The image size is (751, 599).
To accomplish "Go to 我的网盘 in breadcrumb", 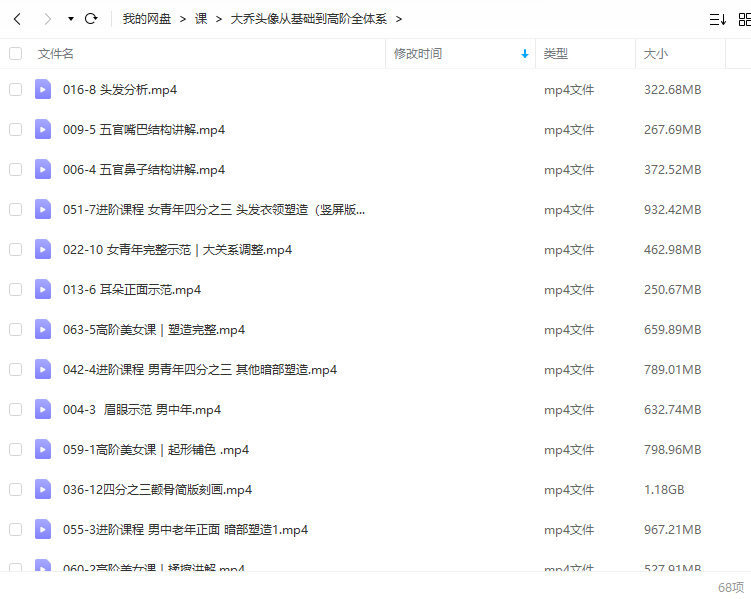I will 147,19.
